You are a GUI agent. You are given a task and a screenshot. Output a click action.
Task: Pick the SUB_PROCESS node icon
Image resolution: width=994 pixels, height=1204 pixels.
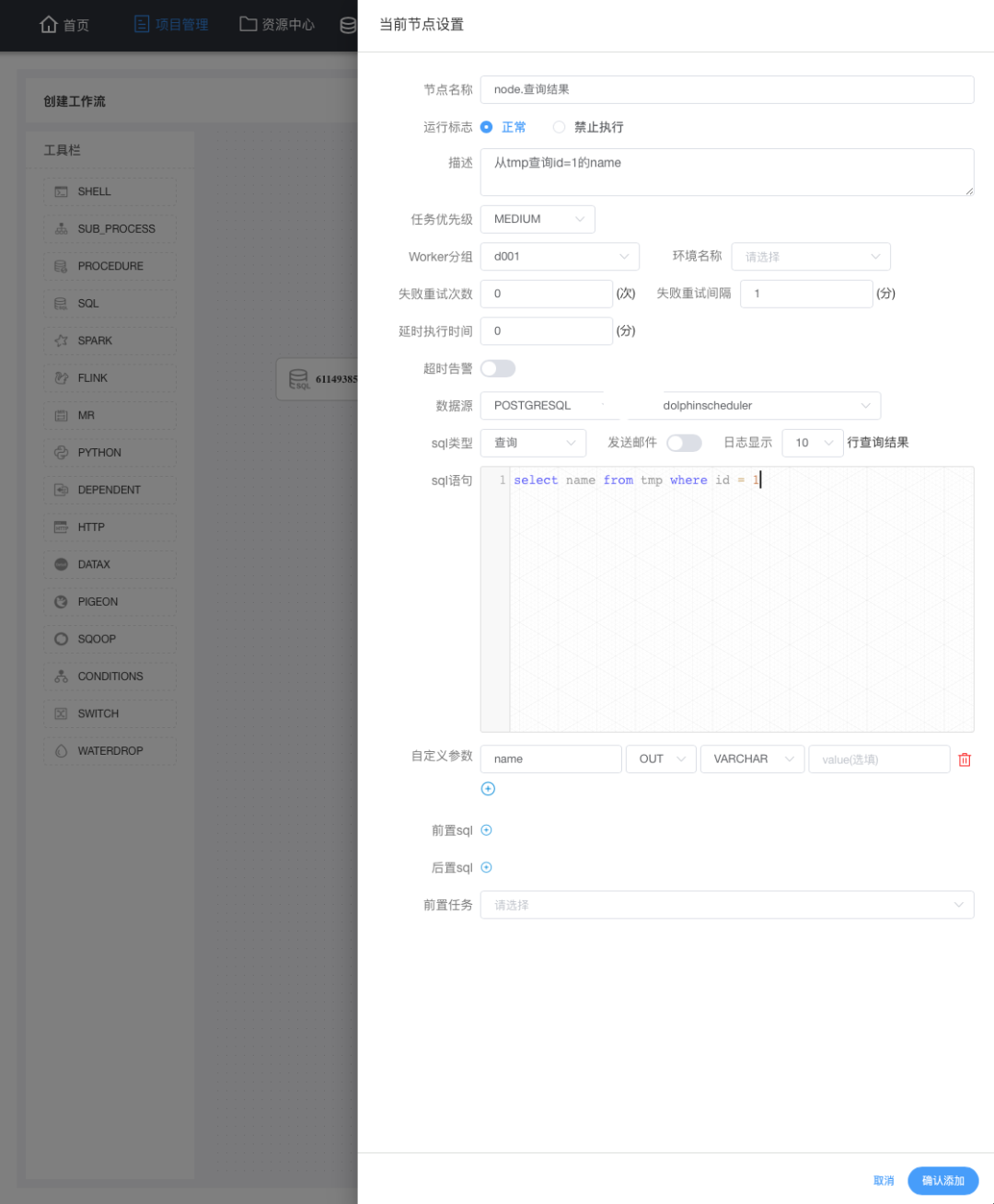[61, 228]
